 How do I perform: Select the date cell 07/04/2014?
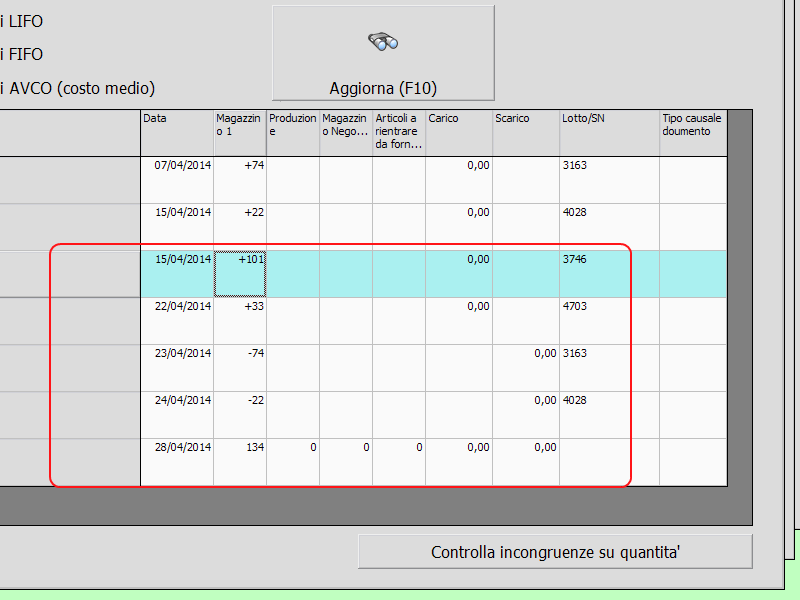(177, 180)
